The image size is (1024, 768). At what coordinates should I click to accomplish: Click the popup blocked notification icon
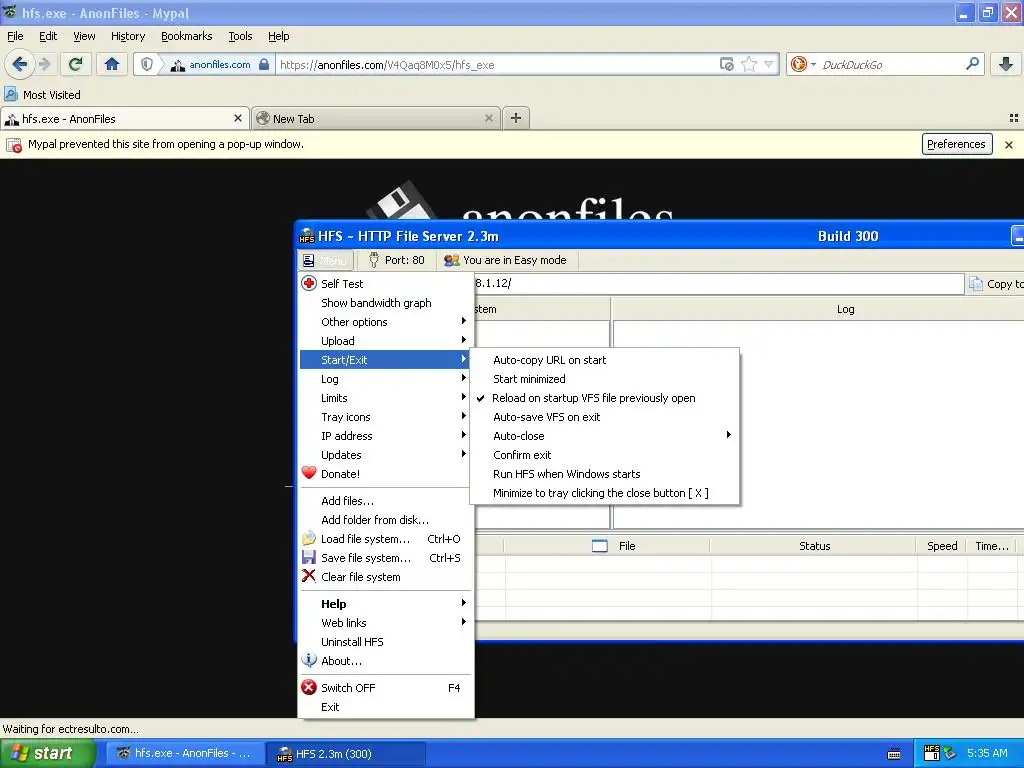point(14,144)
